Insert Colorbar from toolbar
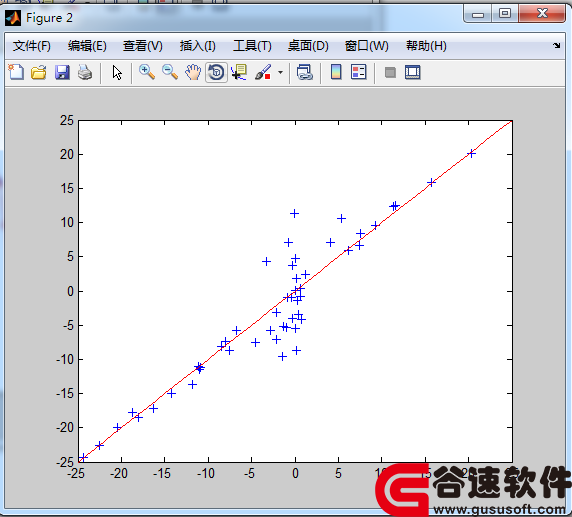Image resolution: width=572 pixels, height=517 pixels. 336,72
